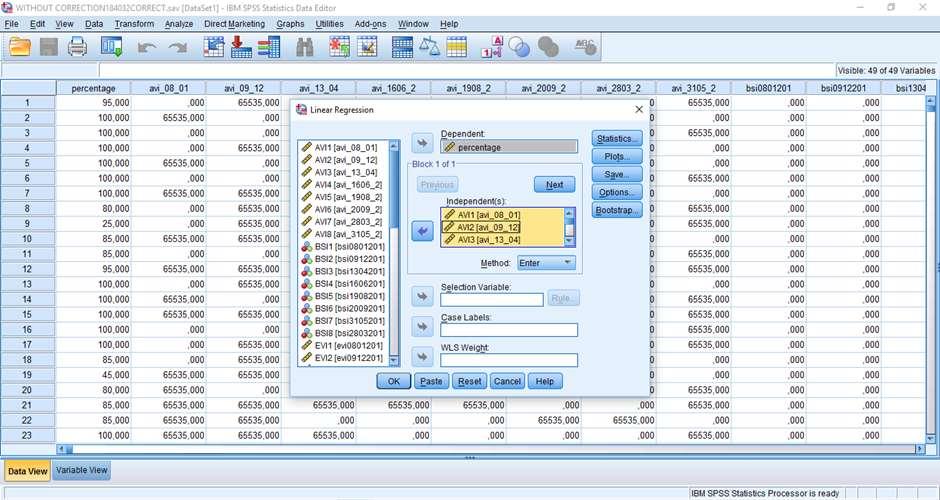Click the Save... button in the dialog
This screenshot has width=940, height=500.
tap(616, 174)
